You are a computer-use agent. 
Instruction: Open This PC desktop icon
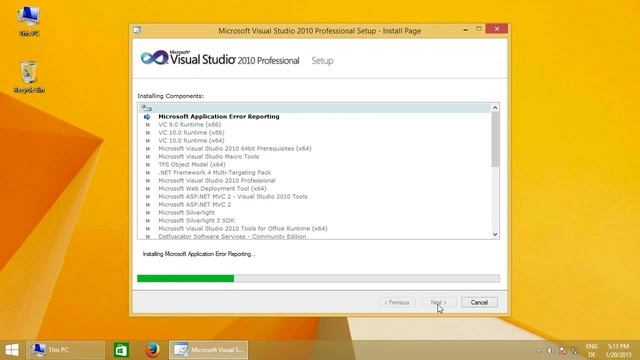pos(29,21)
